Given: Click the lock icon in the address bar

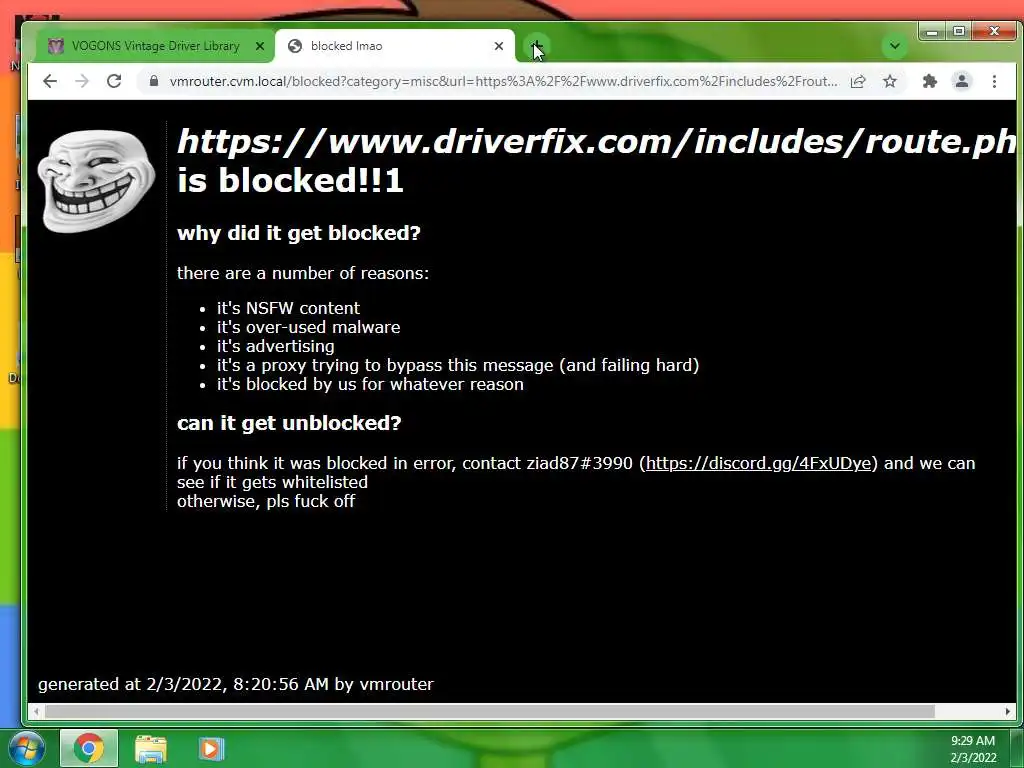Looking at the screenshot, I should (154, 81).
